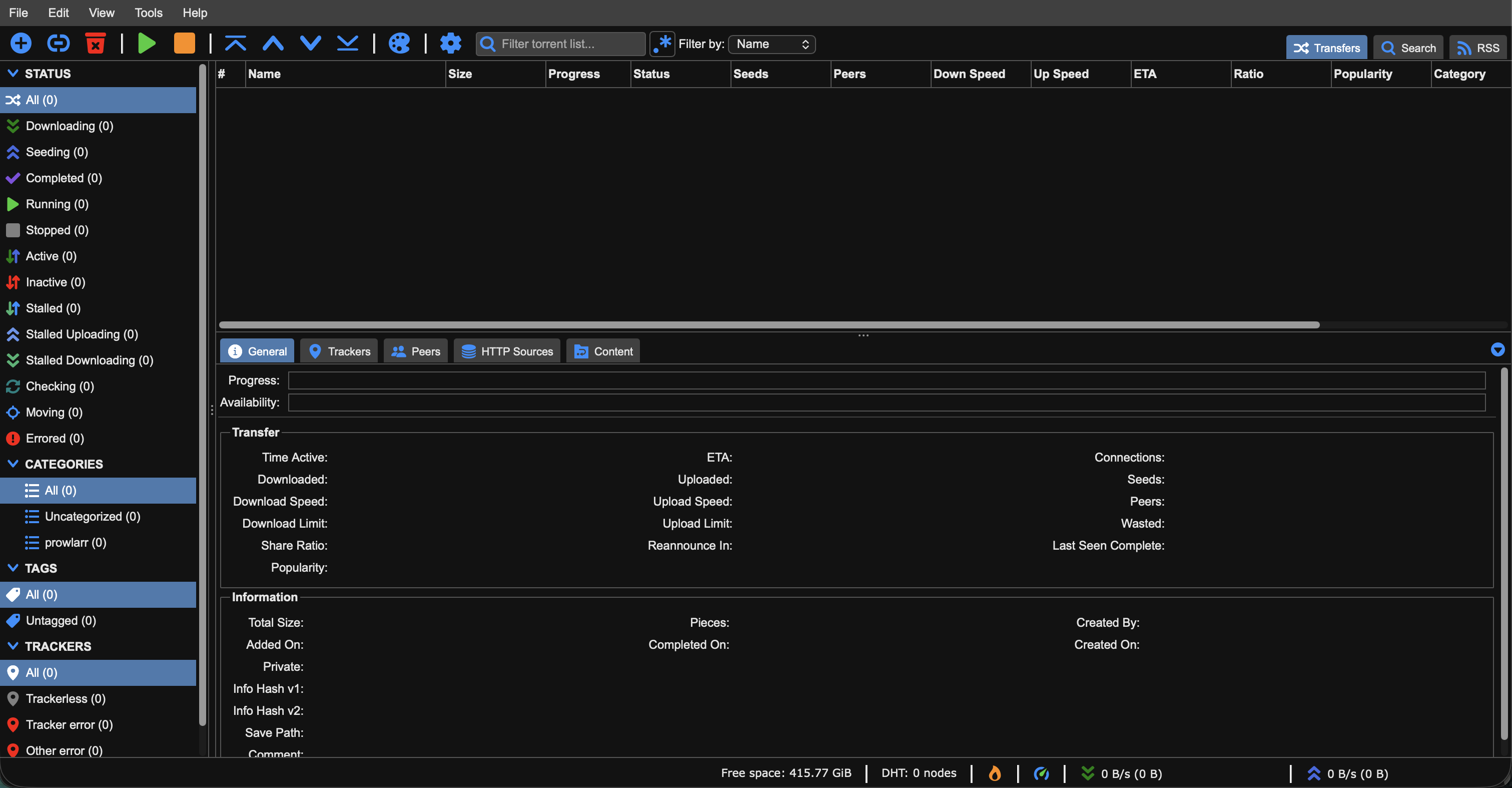Open the Edit menu

click(x=58, y=13)
